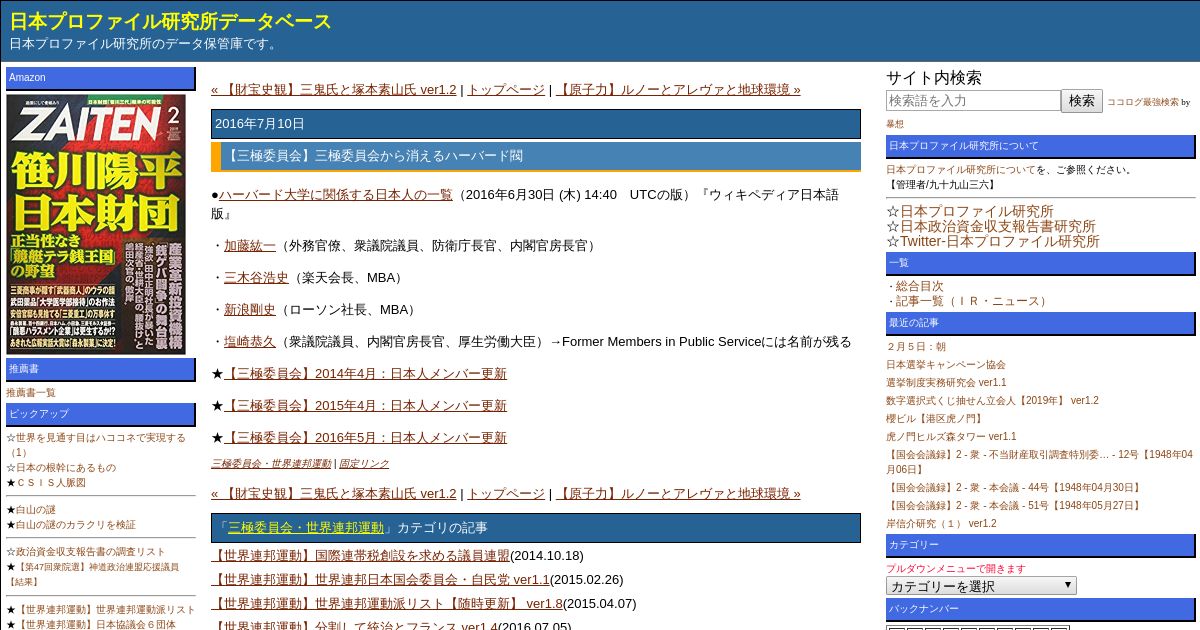The height and width of the screenshot is (630, 1200).
Task: Open 三木谷浩史 link
Action: coord(256,277)
